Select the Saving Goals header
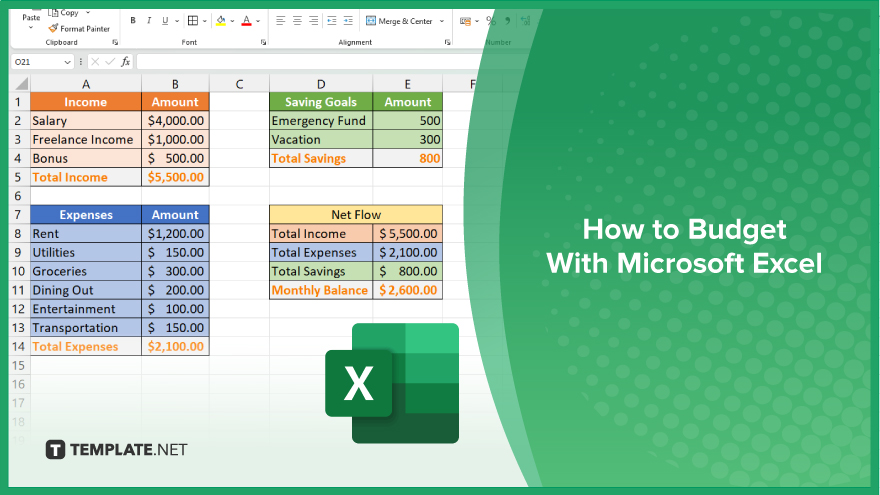Image resolution: width=880 pixels, height=495 pixels. point(321,102)
